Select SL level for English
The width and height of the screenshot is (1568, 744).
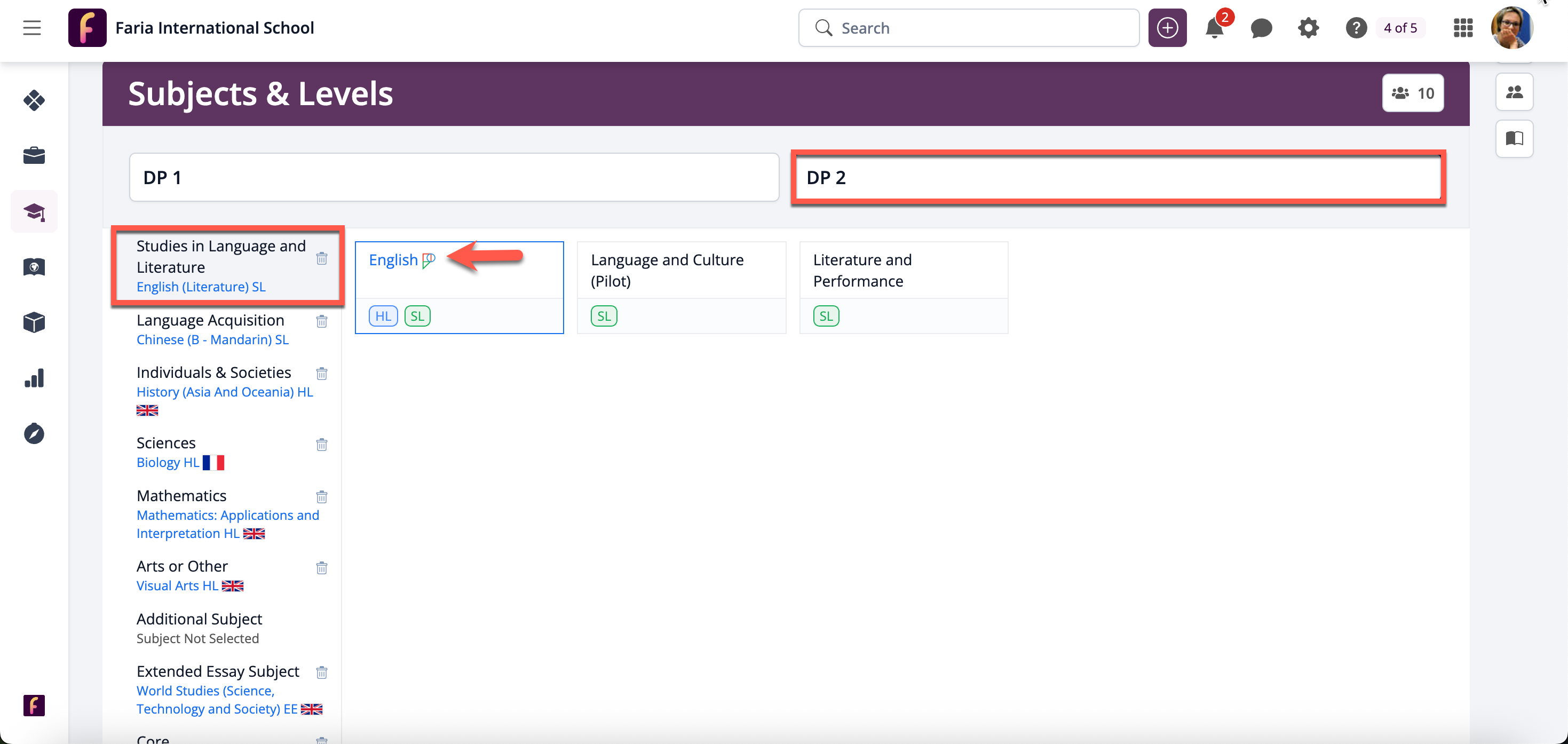(x=417, y=316)
